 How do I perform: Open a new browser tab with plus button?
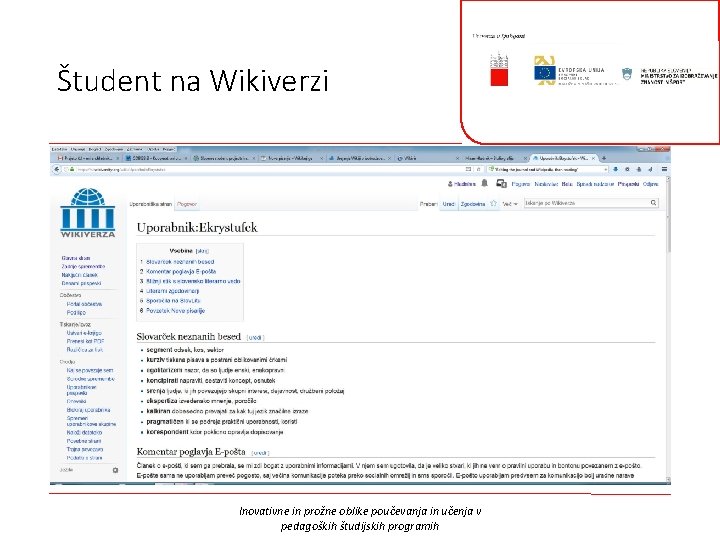pos(604,158)
